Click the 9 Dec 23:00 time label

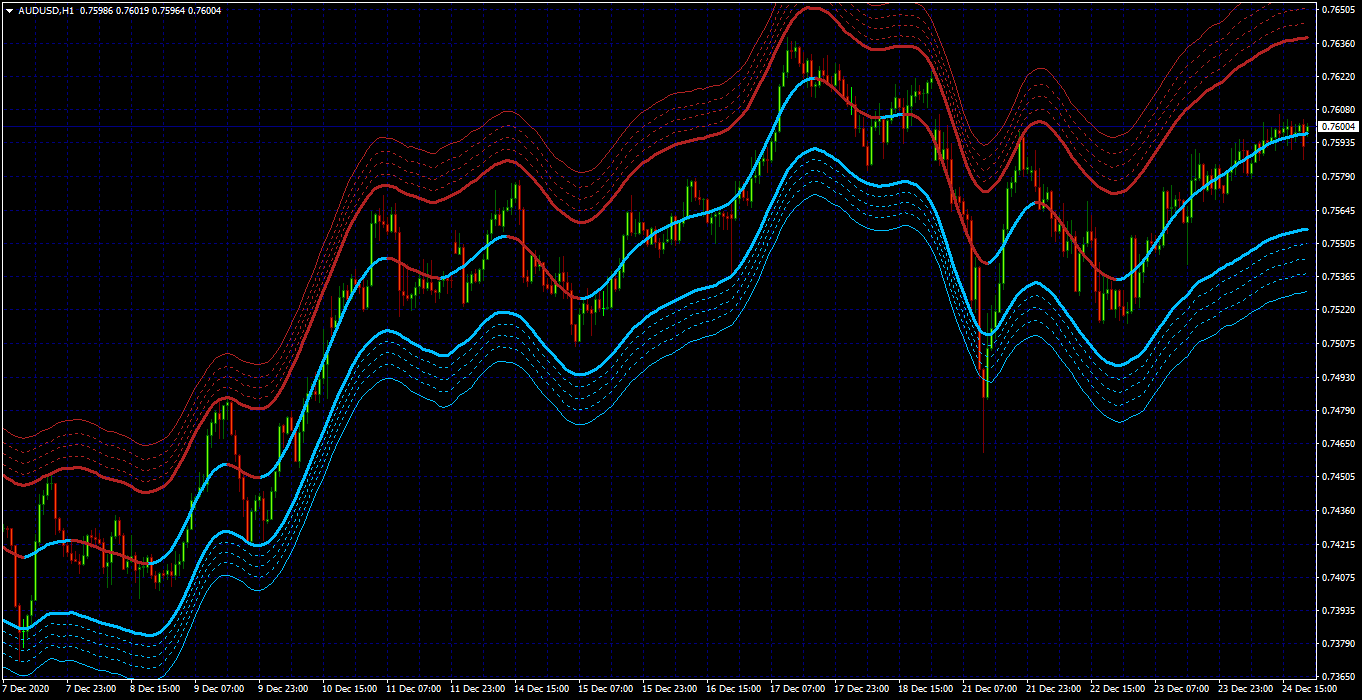(x=283, y=689)
